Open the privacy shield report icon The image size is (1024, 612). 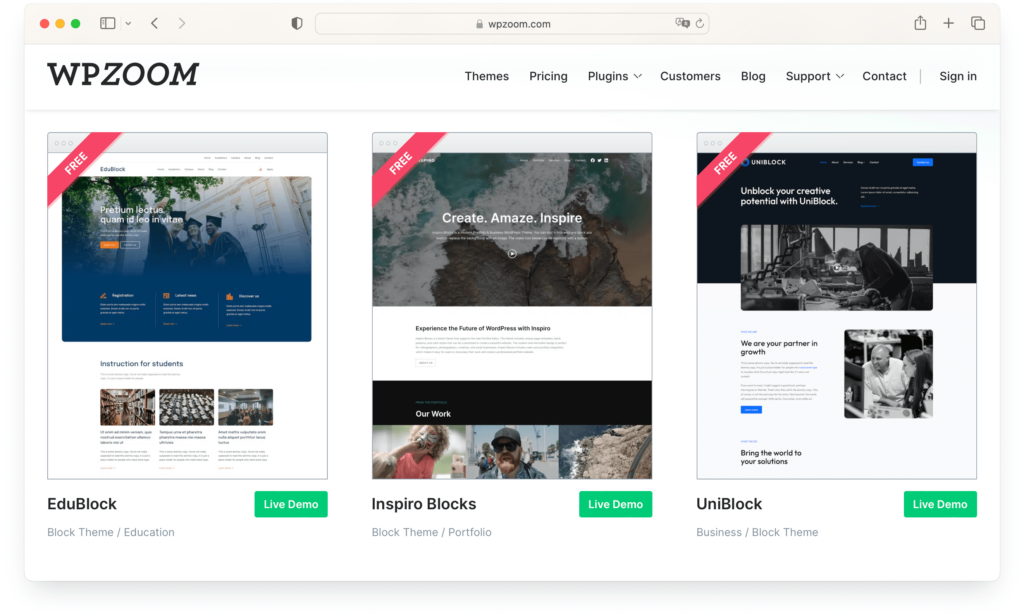pyautogui.click(x=297, y=24)
